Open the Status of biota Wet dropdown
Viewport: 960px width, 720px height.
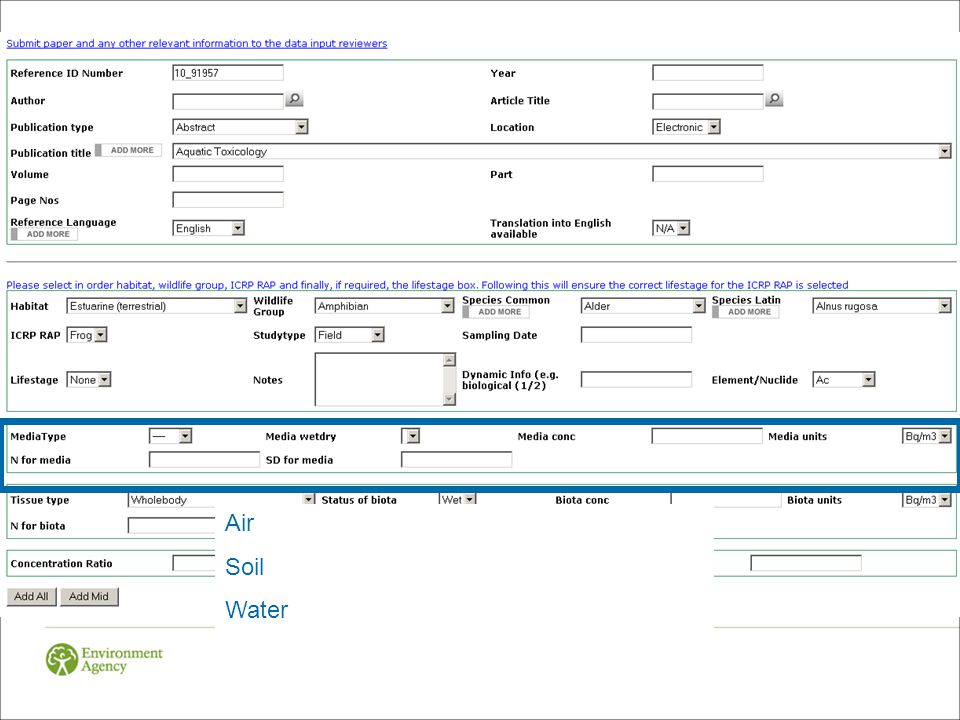click(458, 500)
